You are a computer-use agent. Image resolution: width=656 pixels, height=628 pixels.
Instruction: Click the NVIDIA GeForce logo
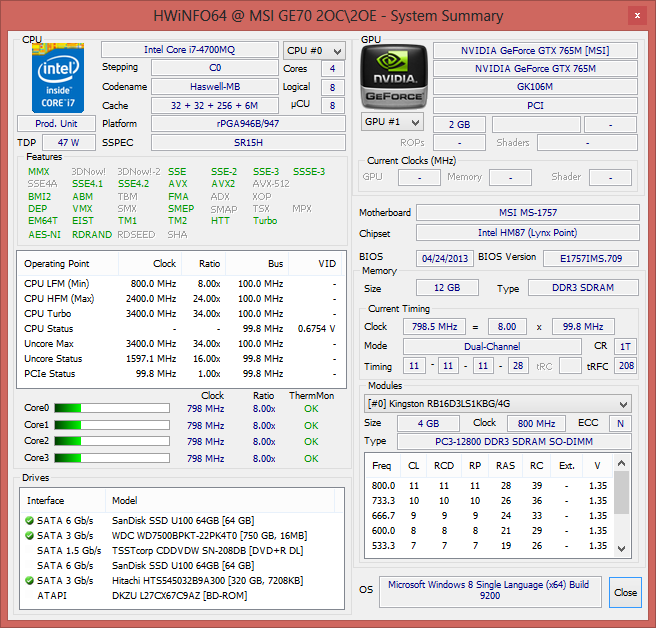[x=394, y=77]
